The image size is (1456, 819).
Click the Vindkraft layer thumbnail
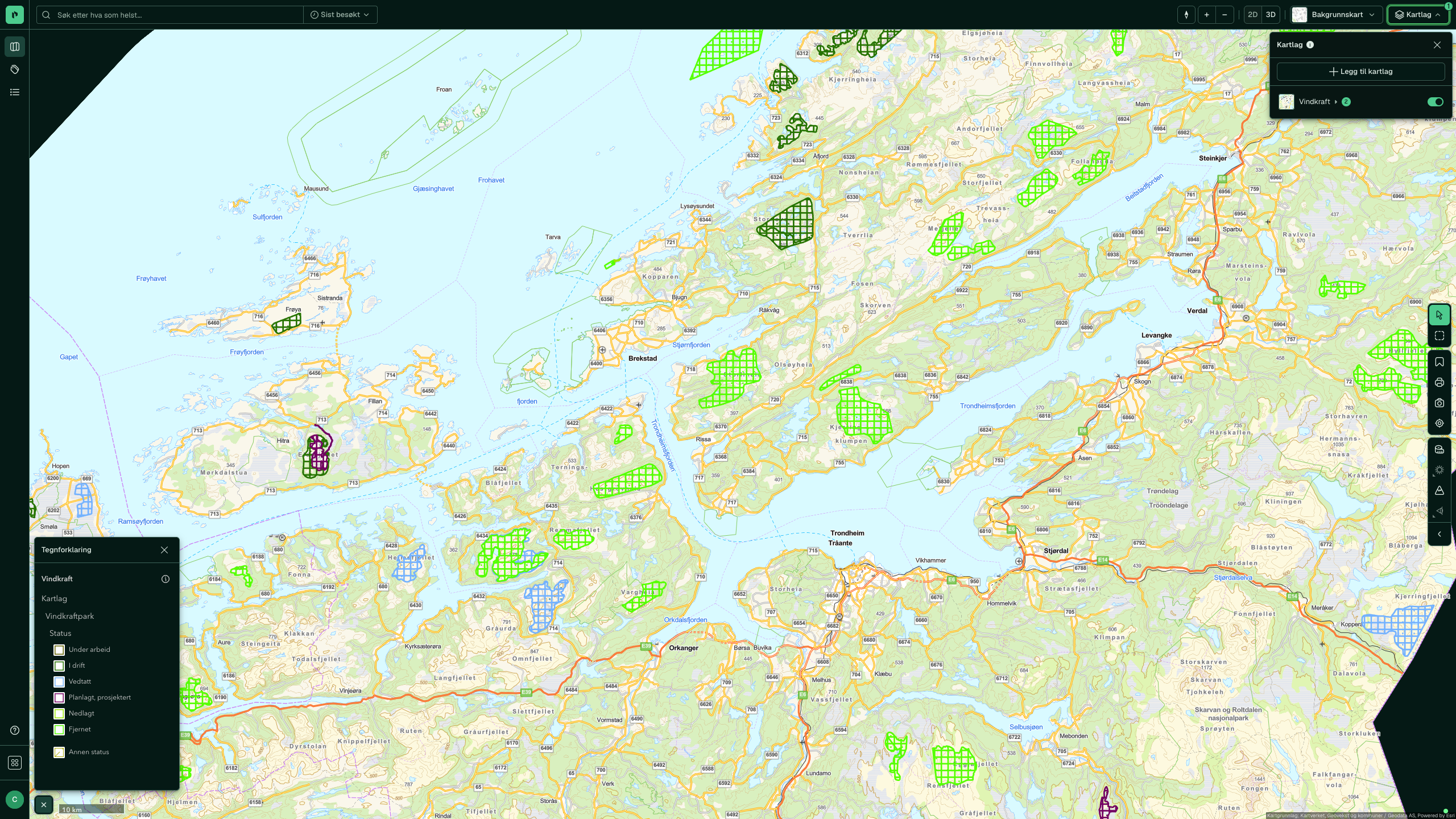tap(1287, 102)
